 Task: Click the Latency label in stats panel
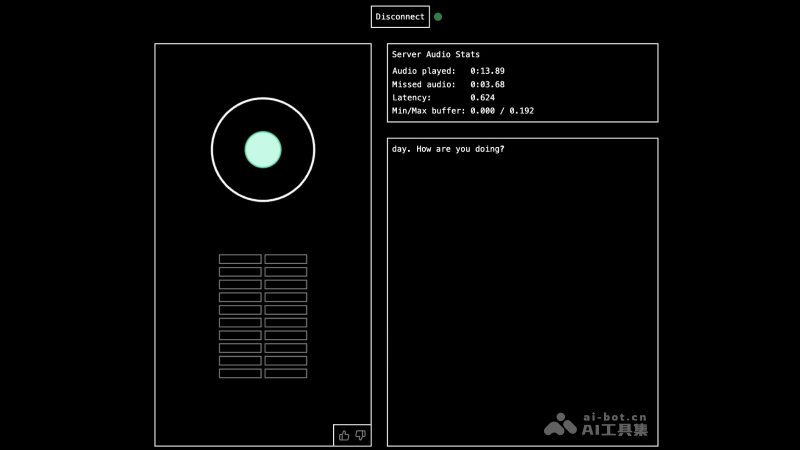tap(411, 98)
